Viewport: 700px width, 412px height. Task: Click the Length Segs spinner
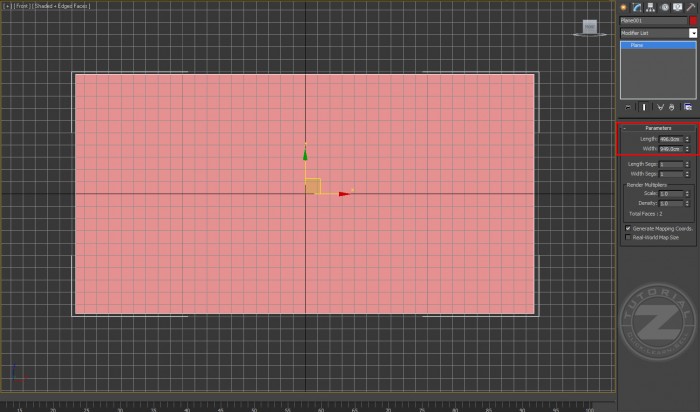pyautogui.click(x=687, y=164)
